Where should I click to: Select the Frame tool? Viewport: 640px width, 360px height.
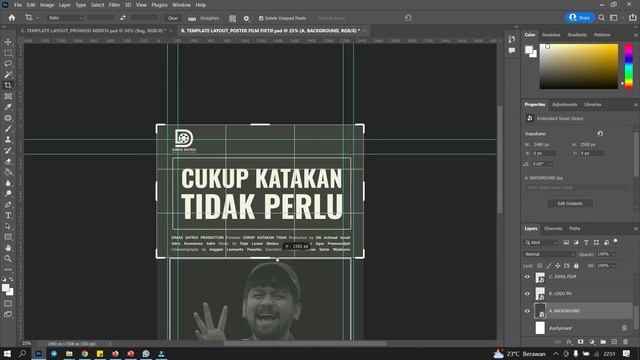tap(8, 96)
